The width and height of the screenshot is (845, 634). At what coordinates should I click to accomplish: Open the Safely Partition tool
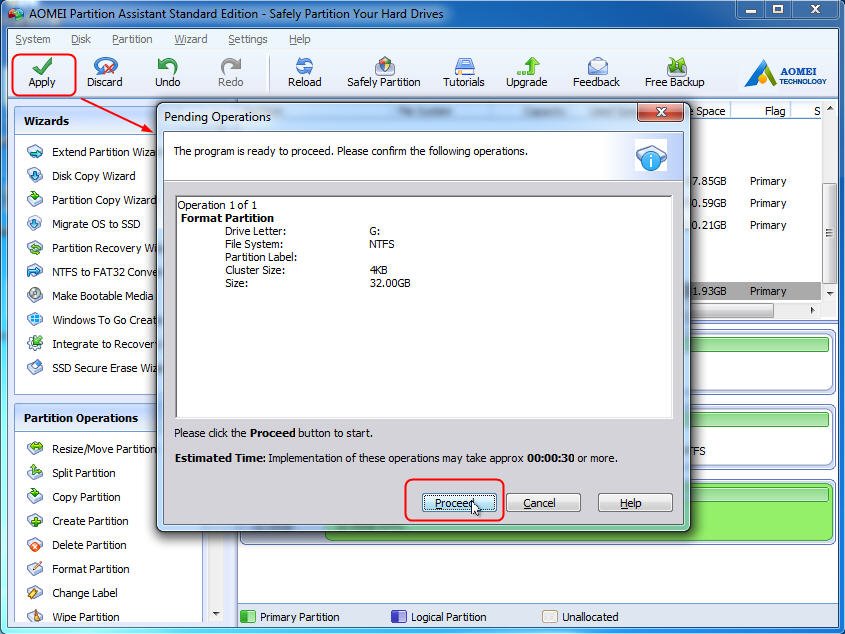384,73
